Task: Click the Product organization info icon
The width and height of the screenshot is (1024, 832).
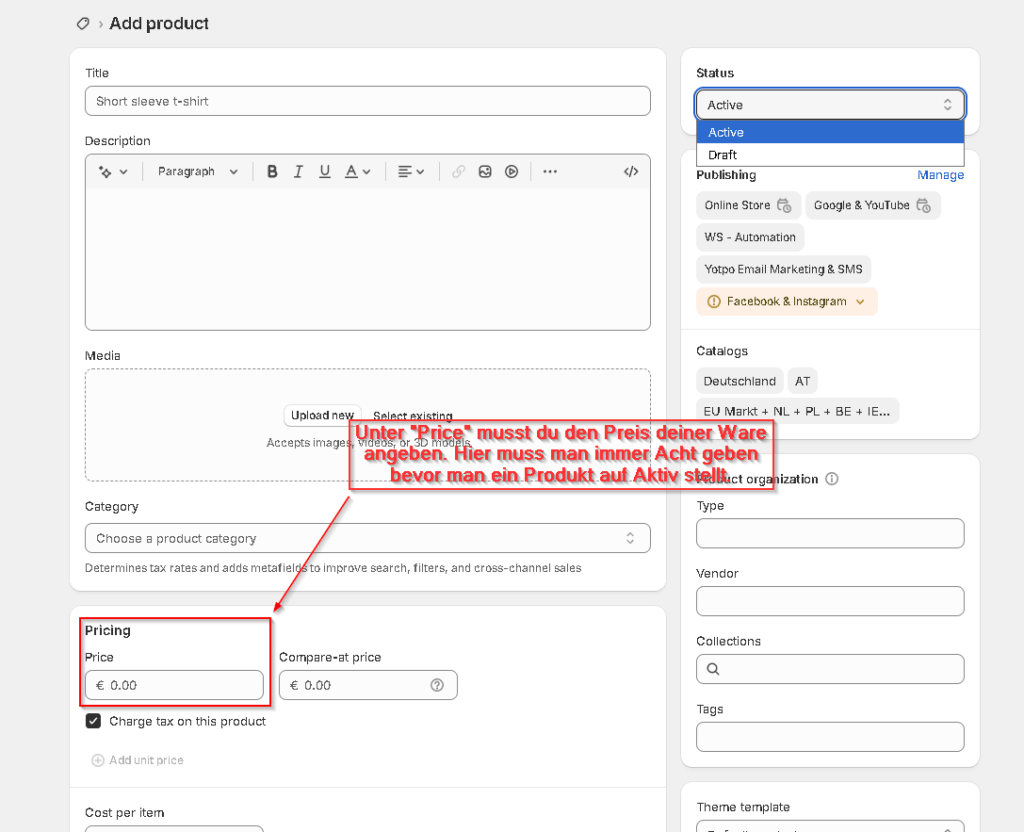Action: [x=831, y=479]
